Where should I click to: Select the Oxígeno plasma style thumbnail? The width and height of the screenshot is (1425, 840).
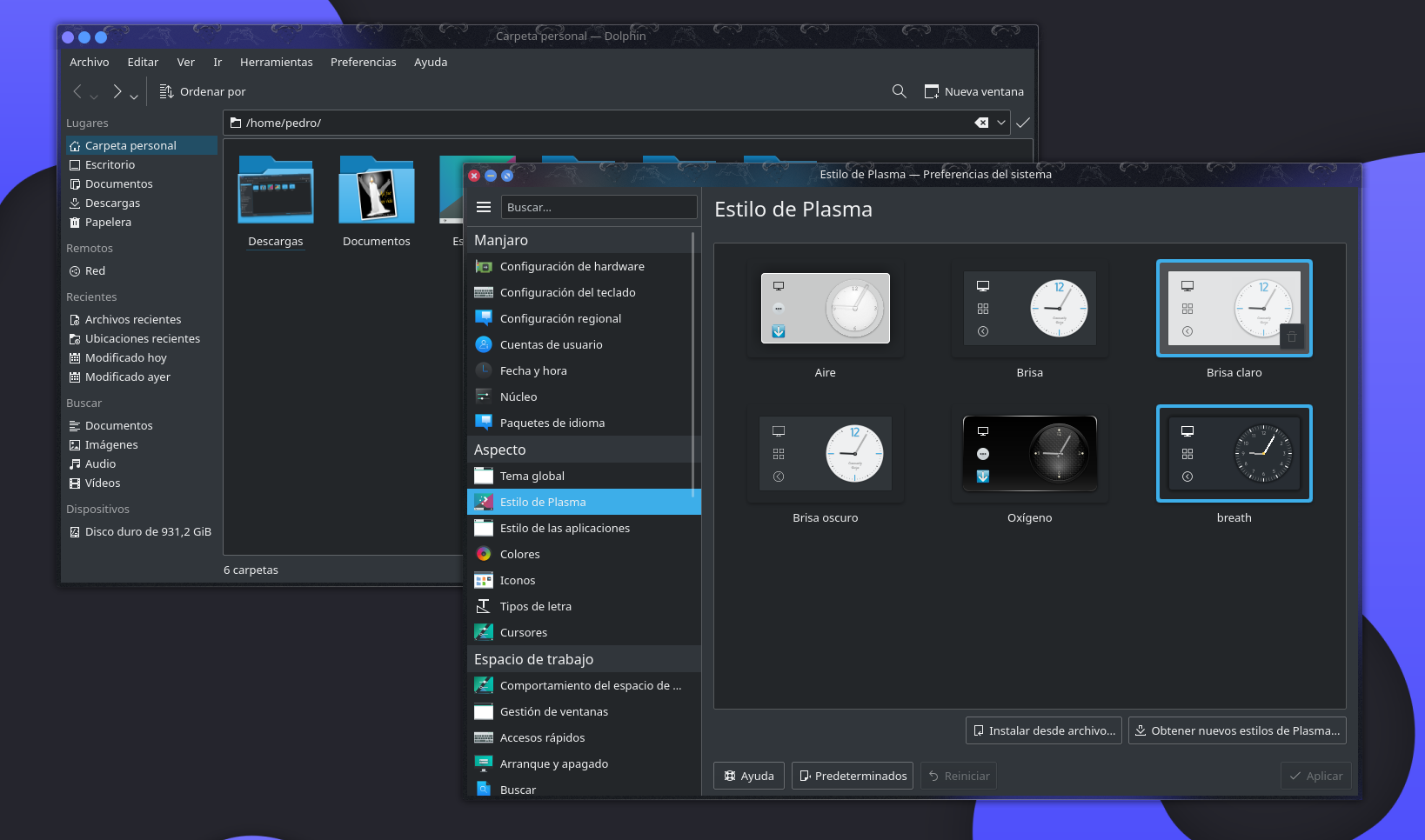pyautogui.click(x=1030, y=453)
